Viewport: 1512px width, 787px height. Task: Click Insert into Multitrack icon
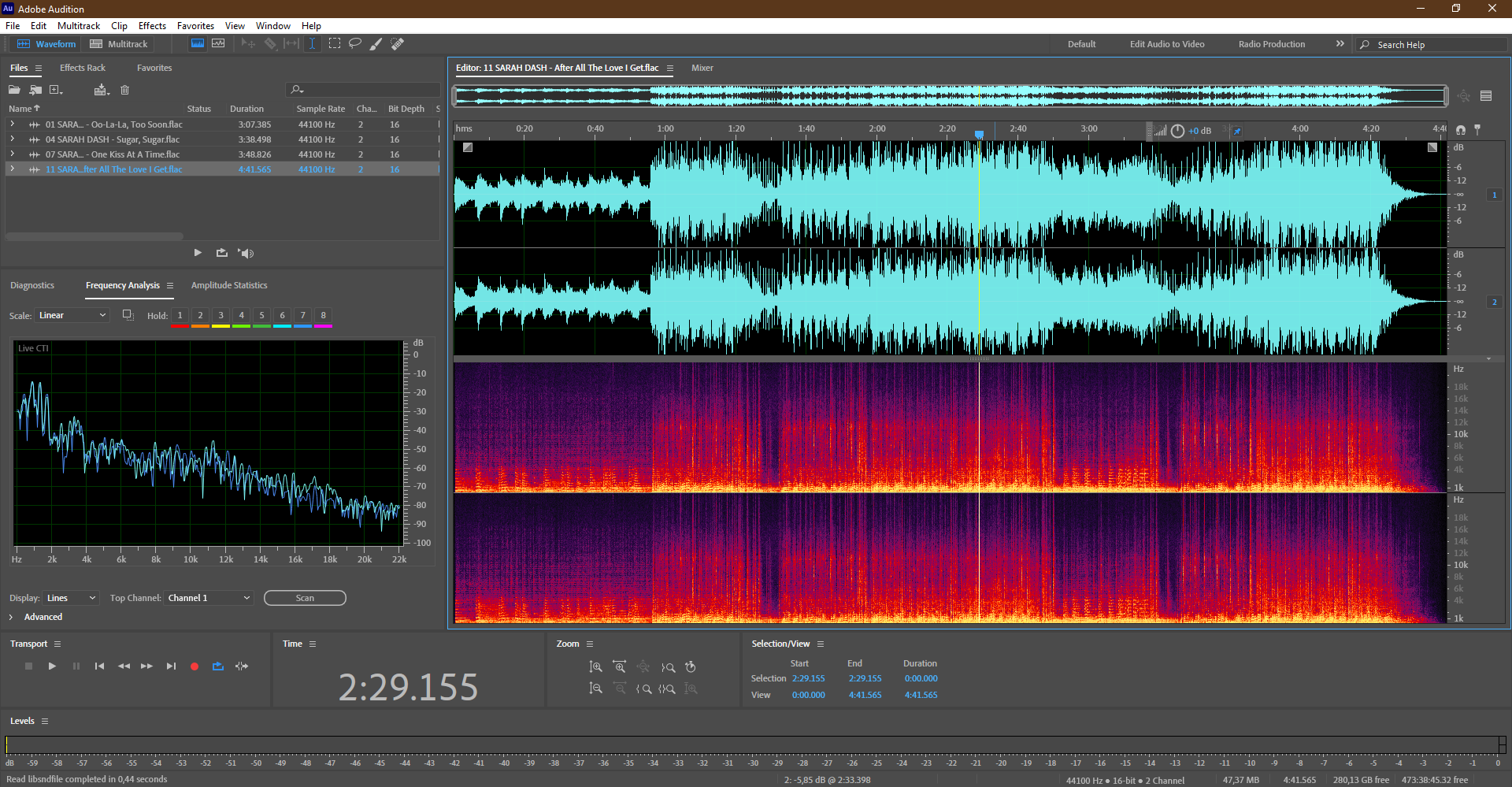102,90
